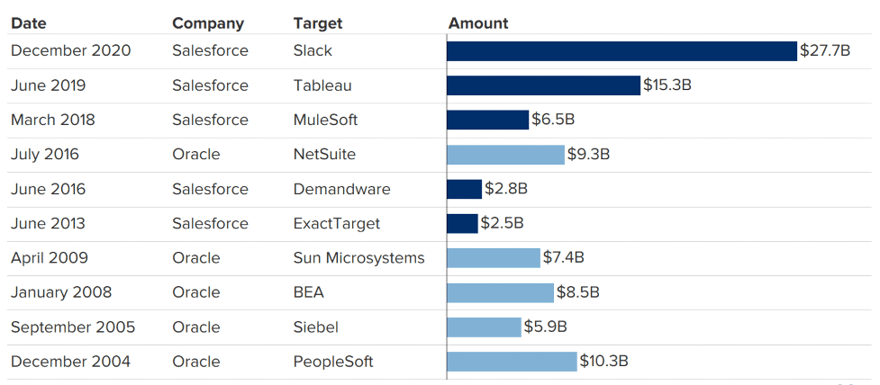Image resolution: width=880 pixels, height=385 pixels.
Task: Click the light blue NetSuite bar
Action: 506,155
